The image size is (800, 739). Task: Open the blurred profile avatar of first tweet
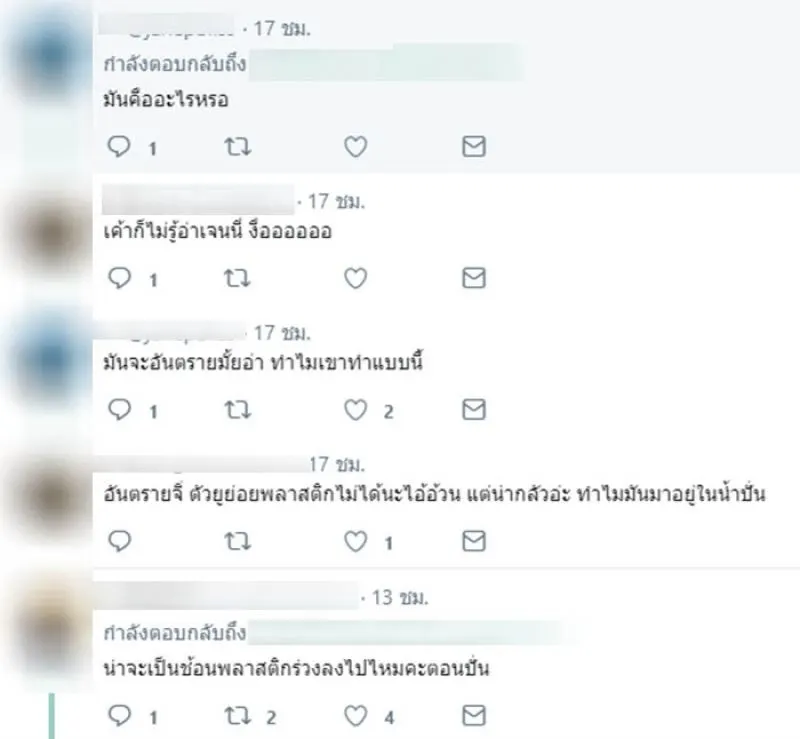50,56
